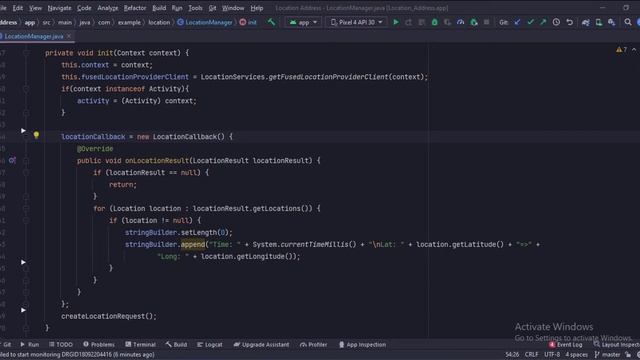Close the LocationManager.java tab
Viewport: 640px width, 360px height.
pos(69,36)
